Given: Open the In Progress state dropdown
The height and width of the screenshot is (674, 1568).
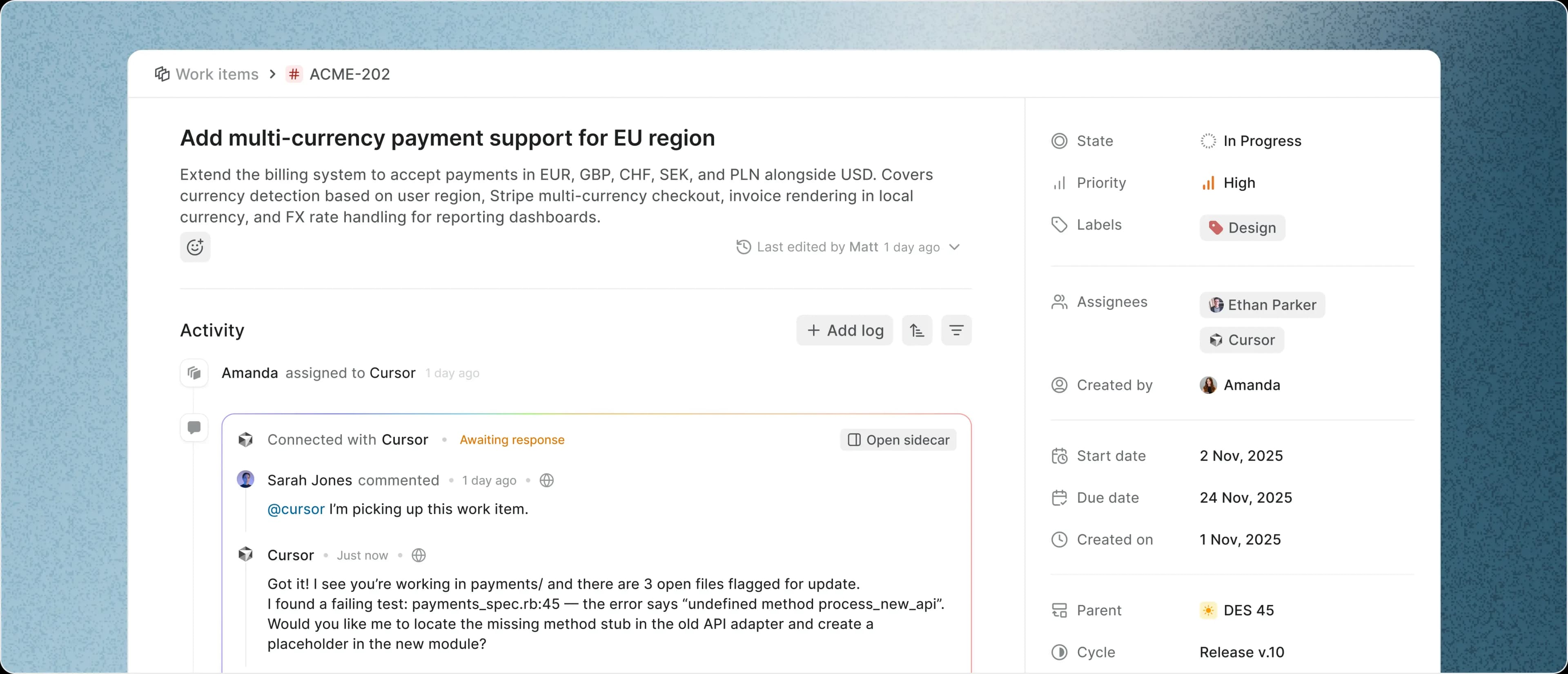Looking at the screenshot, I should pyautogui.click(x=1261, y=141).
